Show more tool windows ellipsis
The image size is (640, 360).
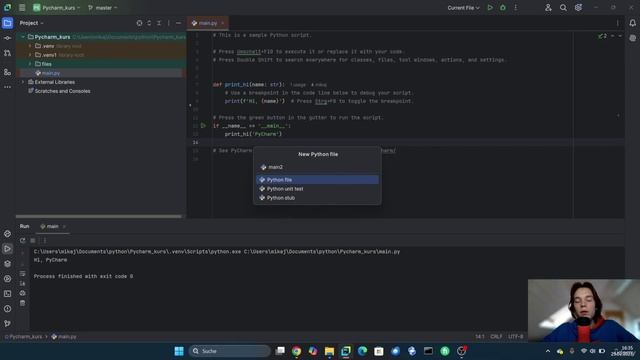coord(7,87)
